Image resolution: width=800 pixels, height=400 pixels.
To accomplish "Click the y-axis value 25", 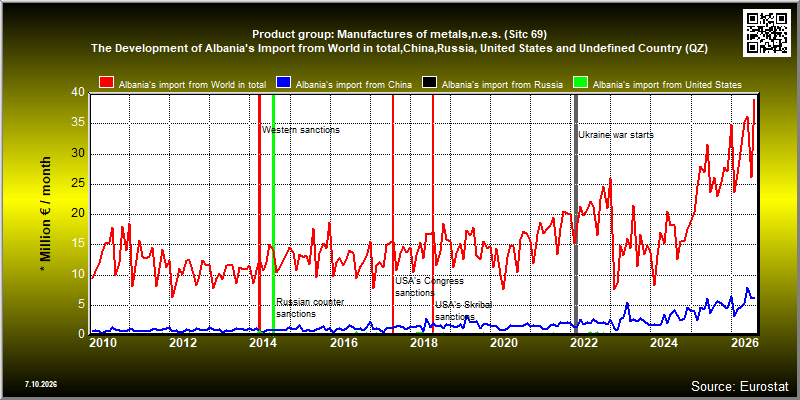I will (x=78, y=184).
